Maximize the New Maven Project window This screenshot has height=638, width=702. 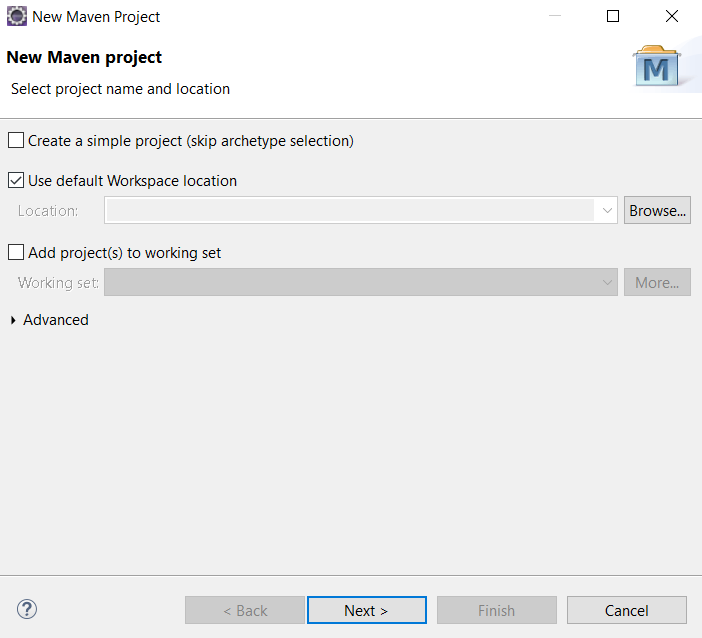[x=613, y=16]
